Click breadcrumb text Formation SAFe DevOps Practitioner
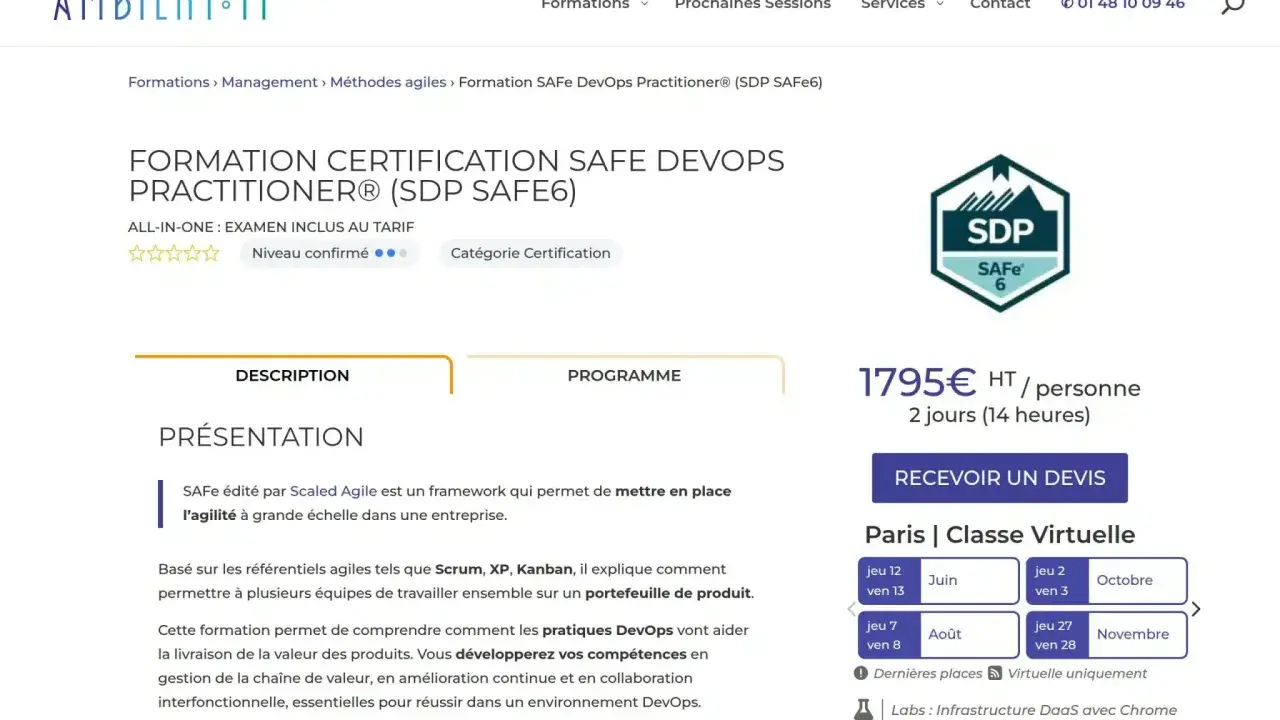The height and width of the screenshot is (720, 1280). tap(640, 82)
